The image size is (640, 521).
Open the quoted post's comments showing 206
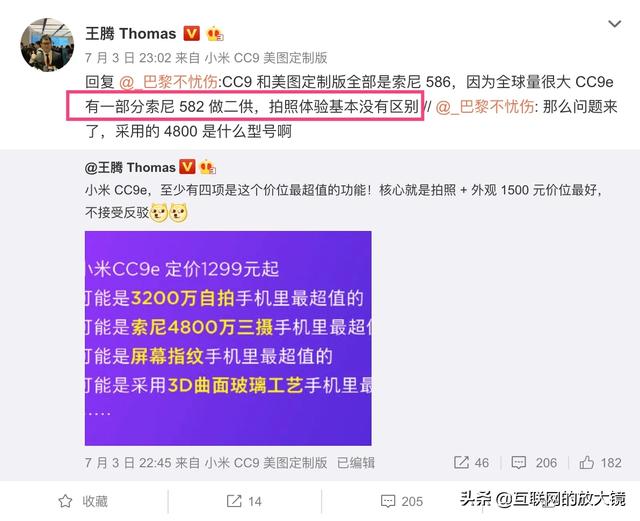534,463
